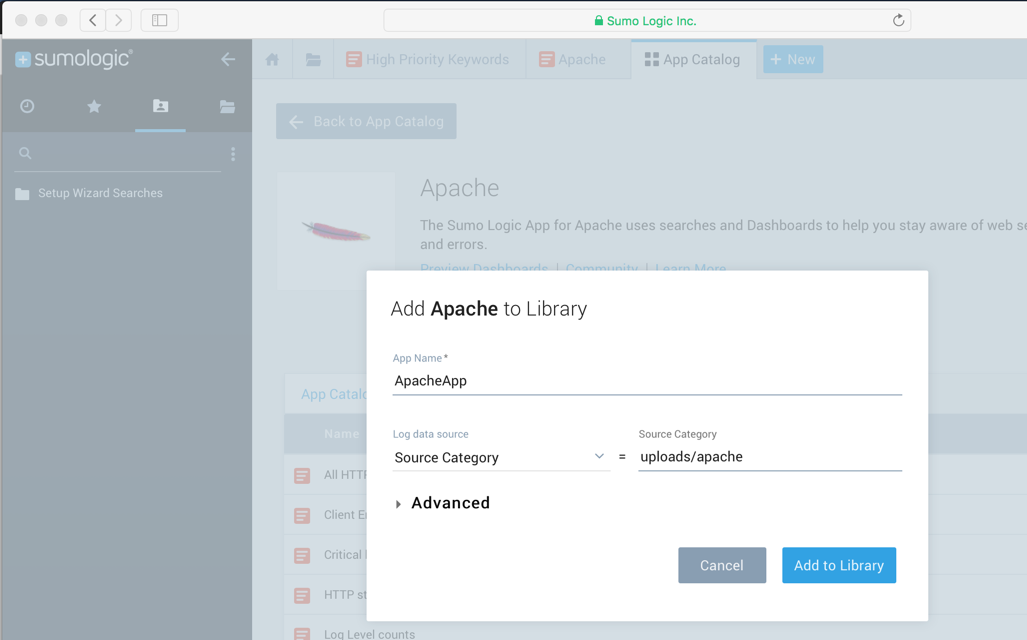Open the library folder icon in sidebar
Screen dimensions: 1027x640
227,106
